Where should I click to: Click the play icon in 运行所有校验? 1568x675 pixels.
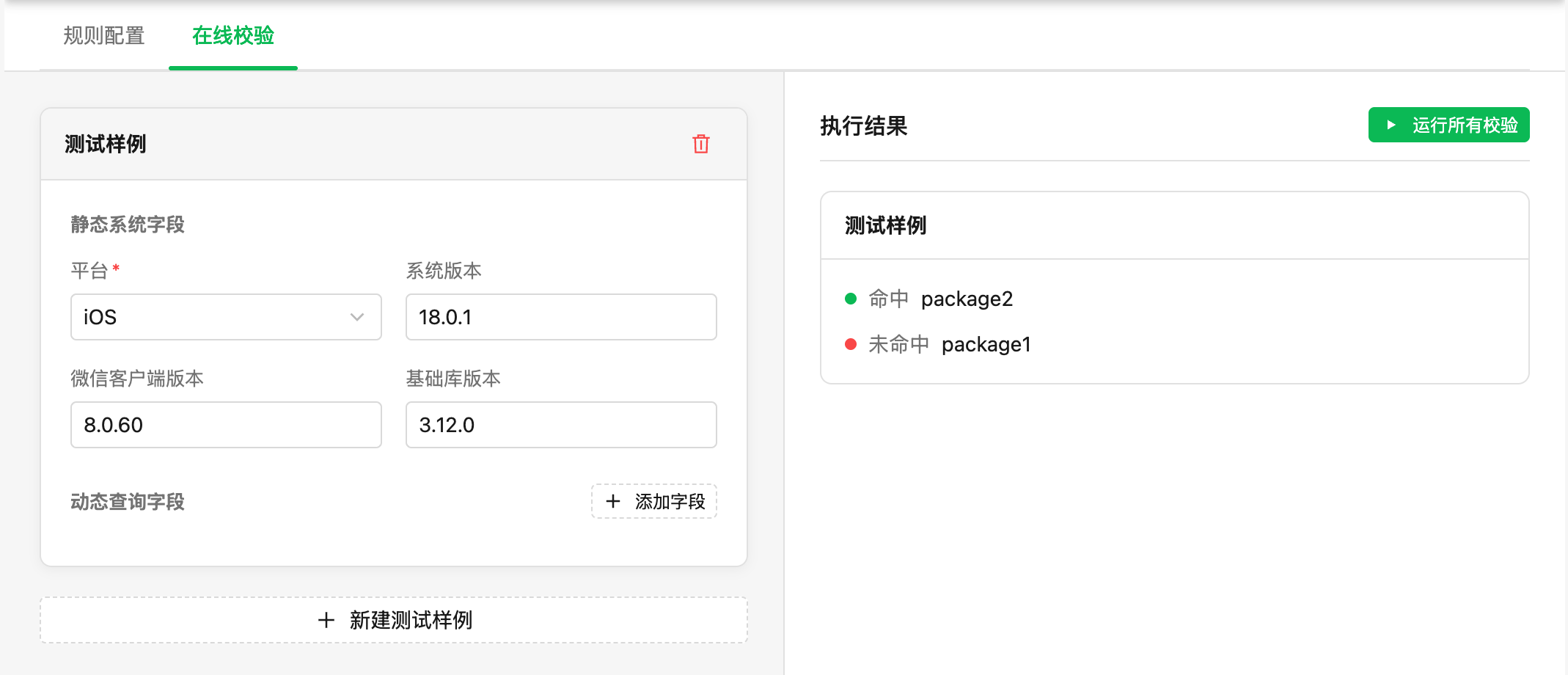[x=1391, y=125]
